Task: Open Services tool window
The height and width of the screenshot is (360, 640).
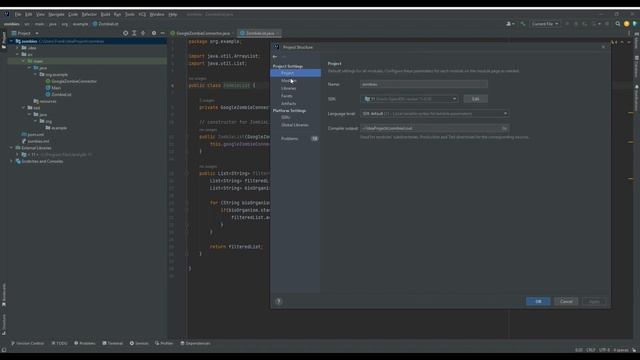Action: pyautogui.click(x=139, y=343)
